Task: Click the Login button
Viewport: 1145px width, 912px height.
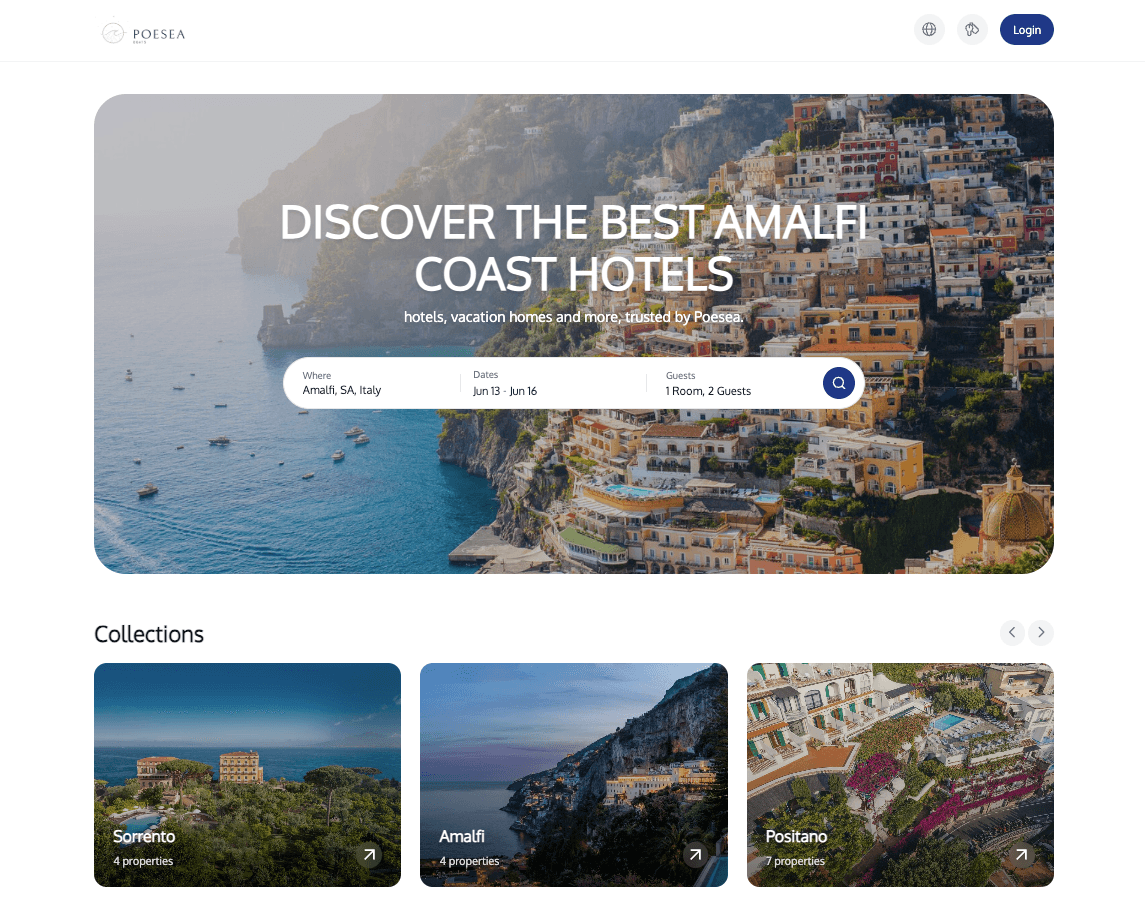Action: pos(1026,30)
